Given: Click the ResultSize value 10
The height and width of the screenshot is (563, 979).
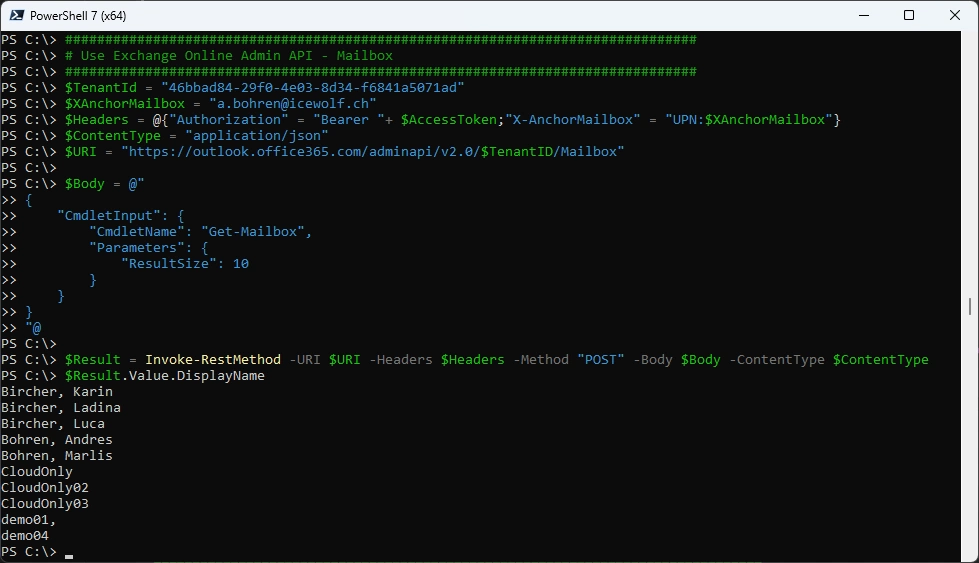Looking at the screenshot, I should click(x=240, y=264).
